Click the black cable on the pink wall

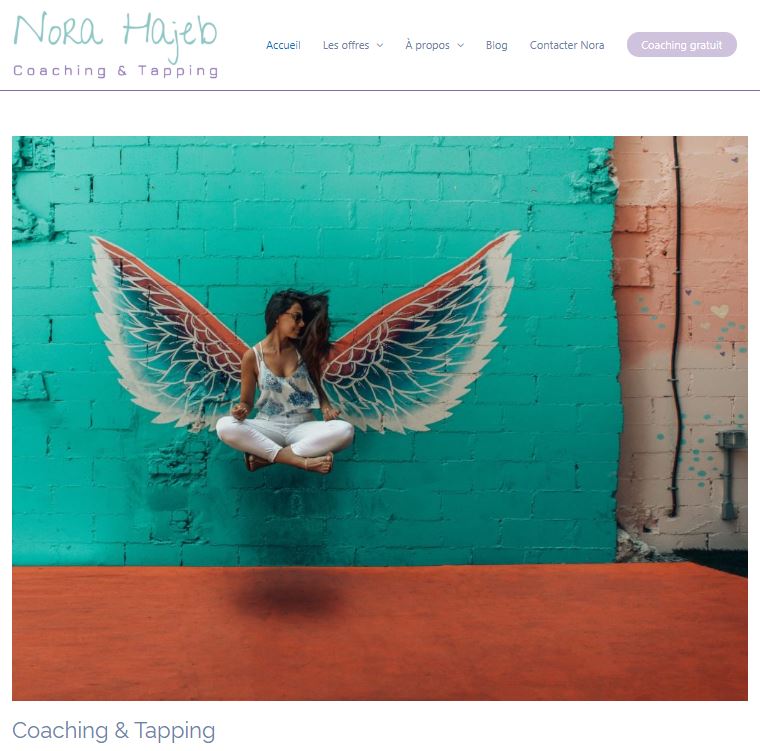point(675,327)
